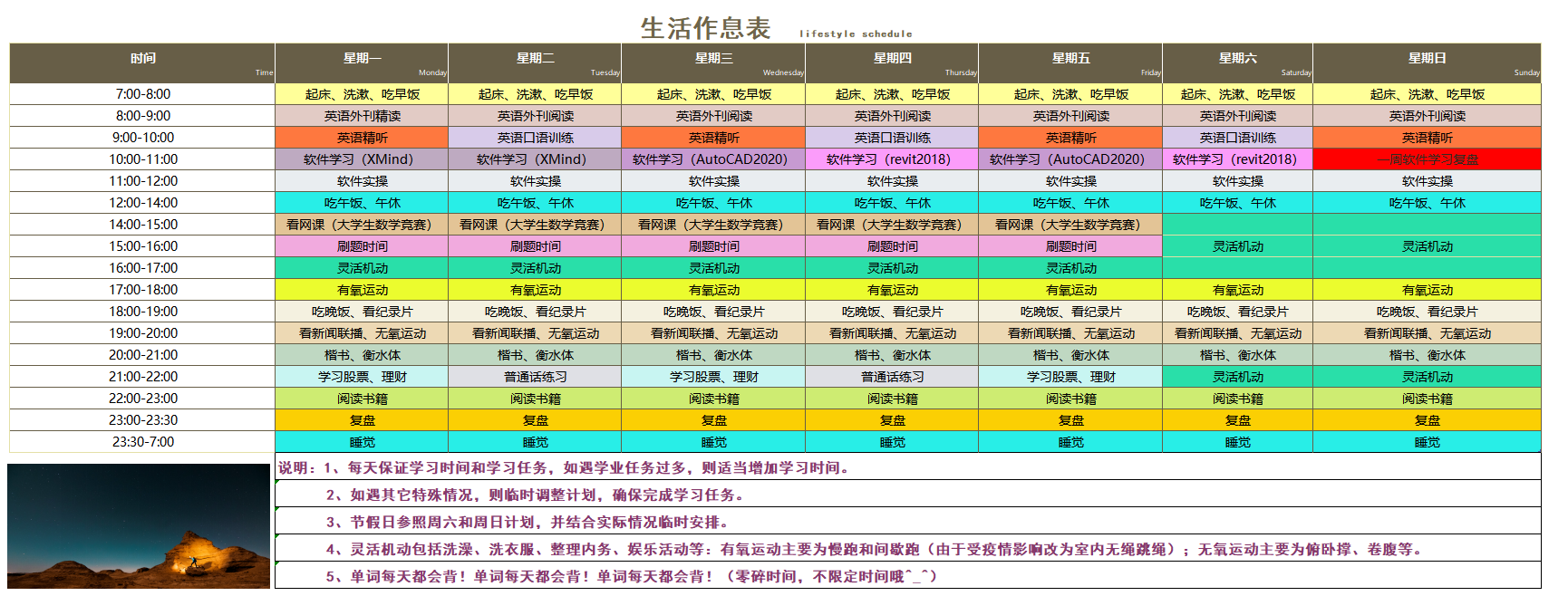1568x596 pixels.
Task: Click the "18:00-19:00" time cell
Action: click(x=142, y=312)
